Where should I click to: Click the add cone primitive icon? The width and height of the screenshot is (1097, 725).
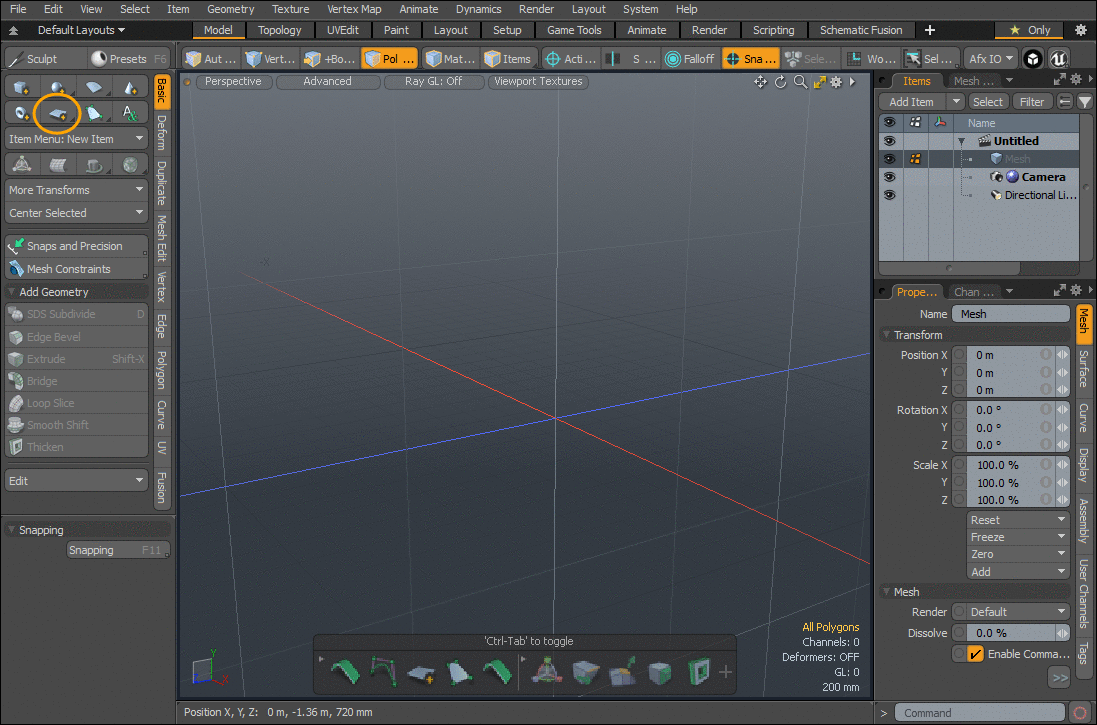(130, 88)
